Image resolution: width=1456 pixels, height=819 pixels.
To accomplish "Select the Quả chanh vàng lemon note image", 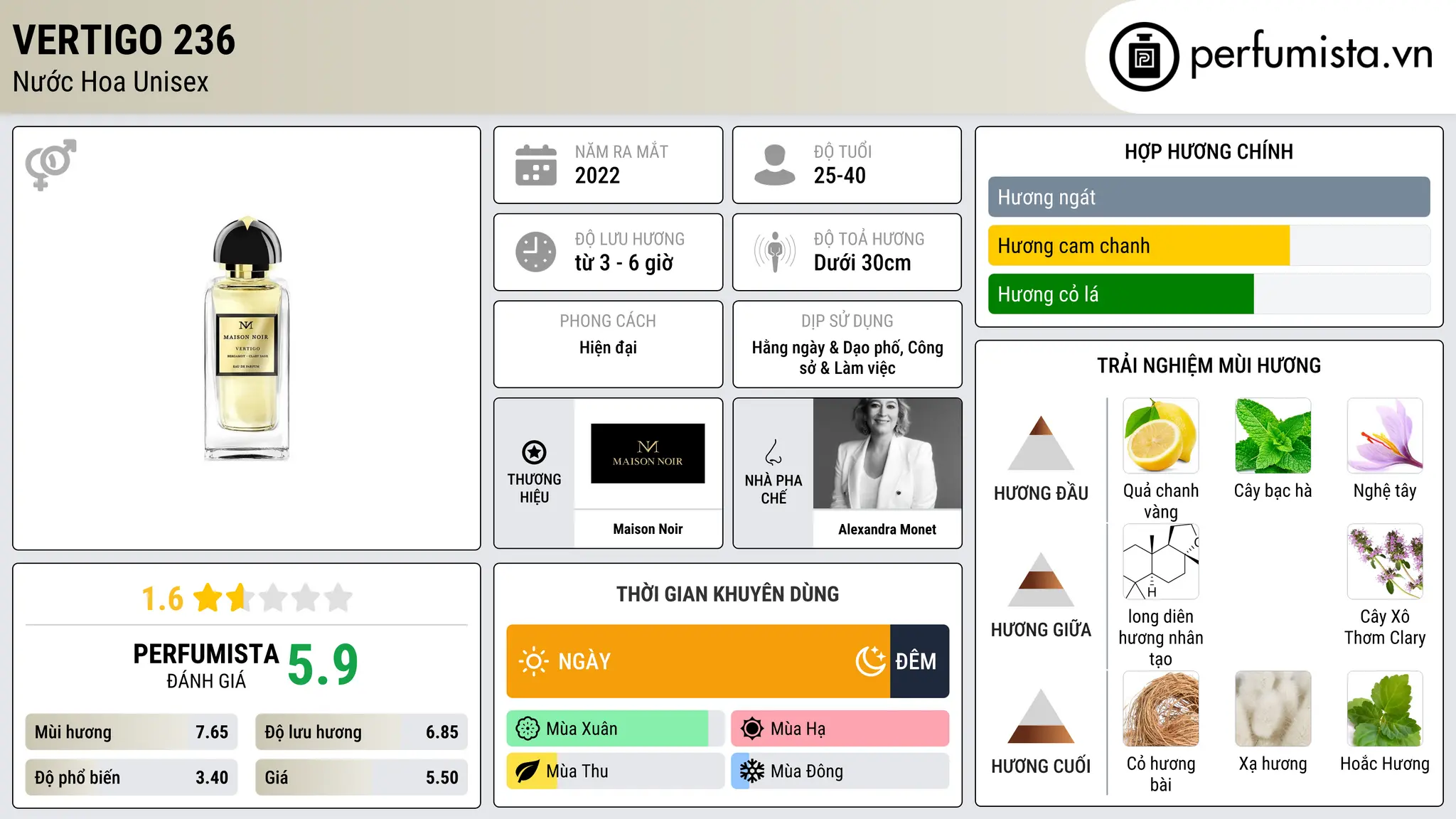I will click(x=1161, y=436).
